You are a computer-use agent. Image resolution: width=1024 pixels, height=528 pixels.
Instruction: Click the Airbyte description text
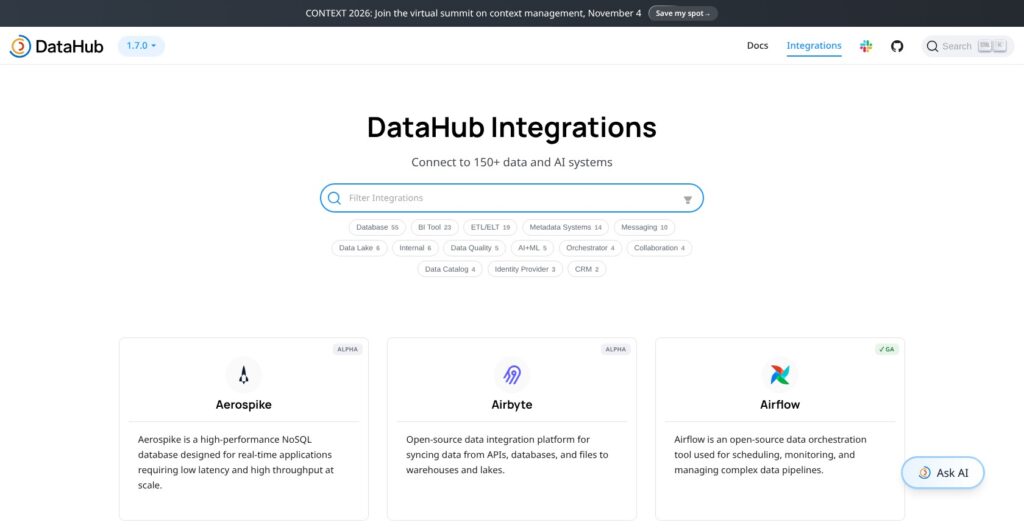pyautogui.click(x=507, y=455)
